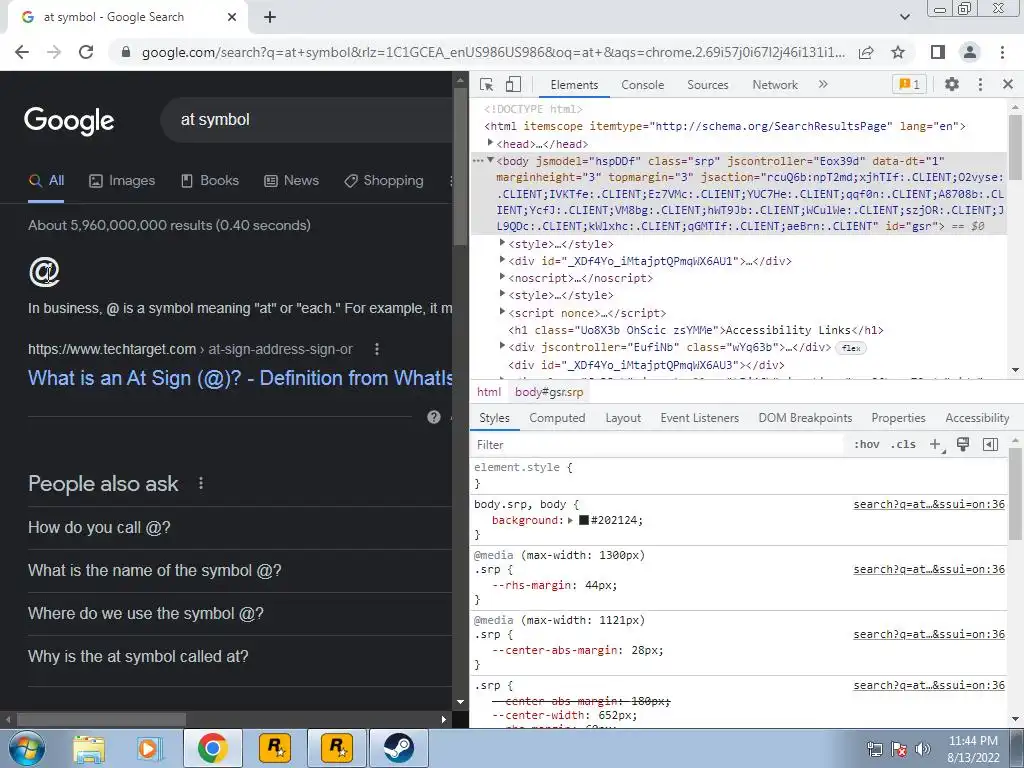This screenshot has height=768, width=1024.
Task: Close the 'at symbol' tab
Action: tap(232, 17)
